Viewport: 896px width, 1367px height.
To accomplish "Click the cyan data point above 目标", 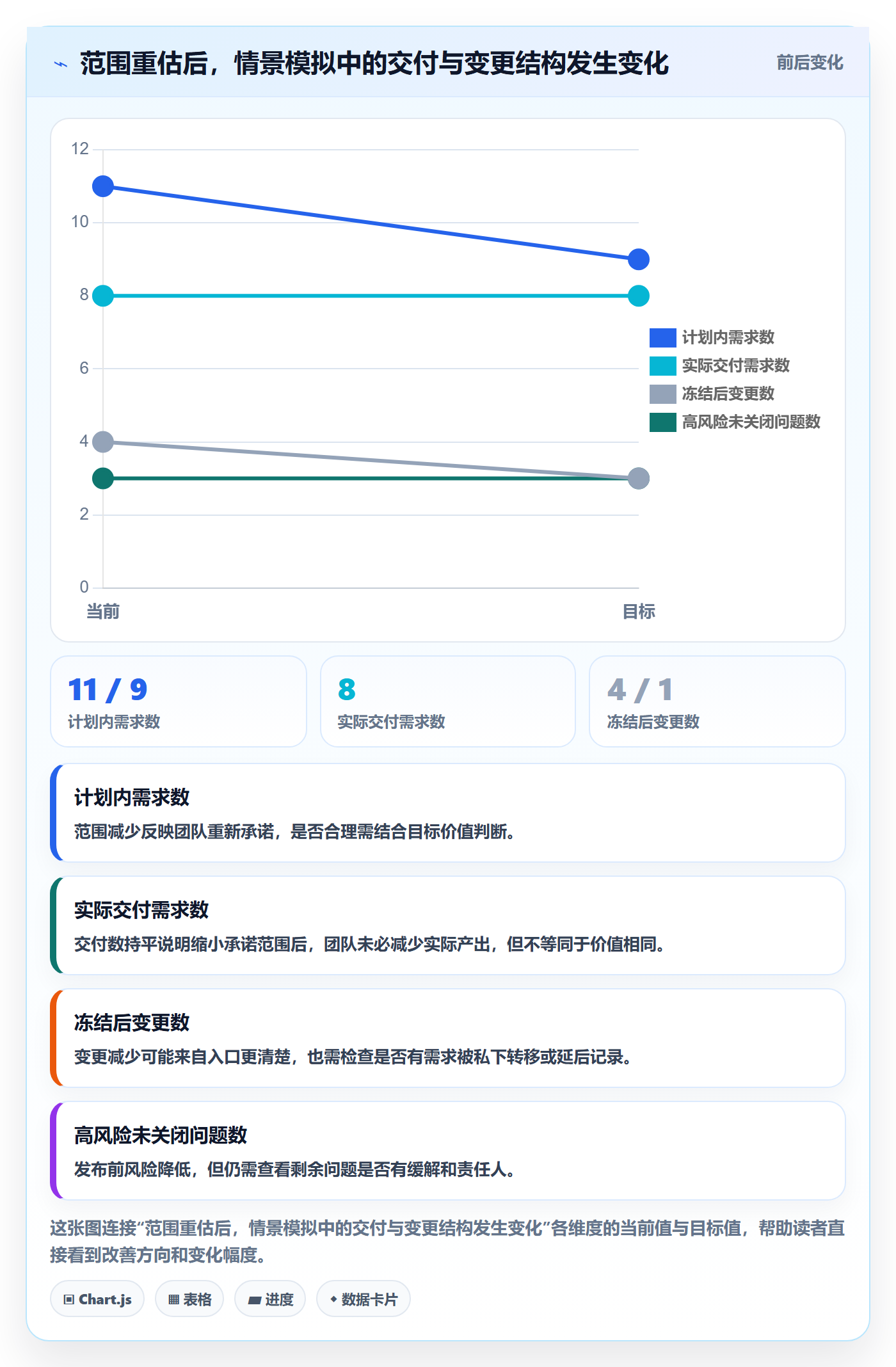I will (639, 296).
